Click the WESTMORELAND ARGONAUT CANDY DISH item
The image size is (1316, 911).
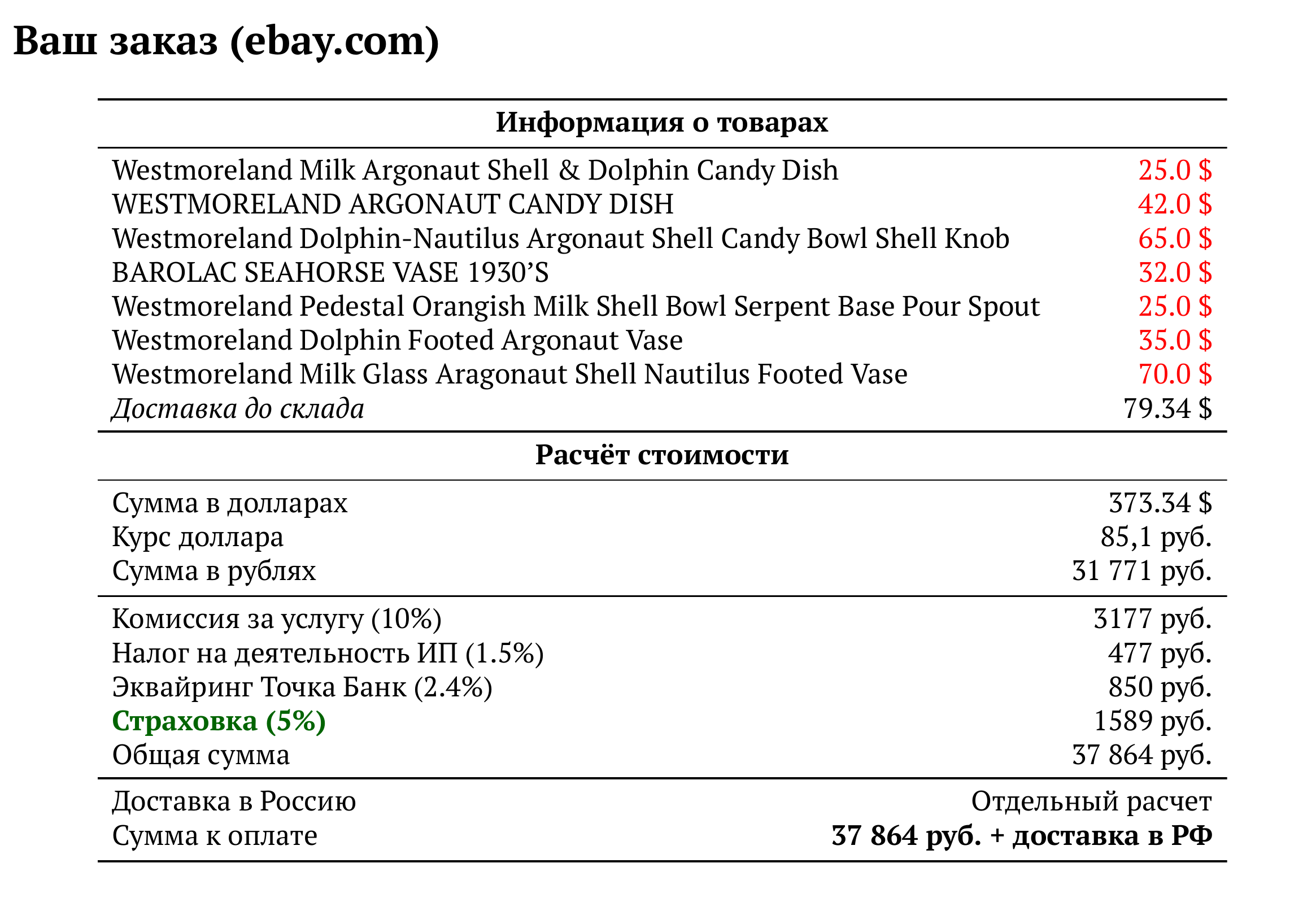coord(393,204)
